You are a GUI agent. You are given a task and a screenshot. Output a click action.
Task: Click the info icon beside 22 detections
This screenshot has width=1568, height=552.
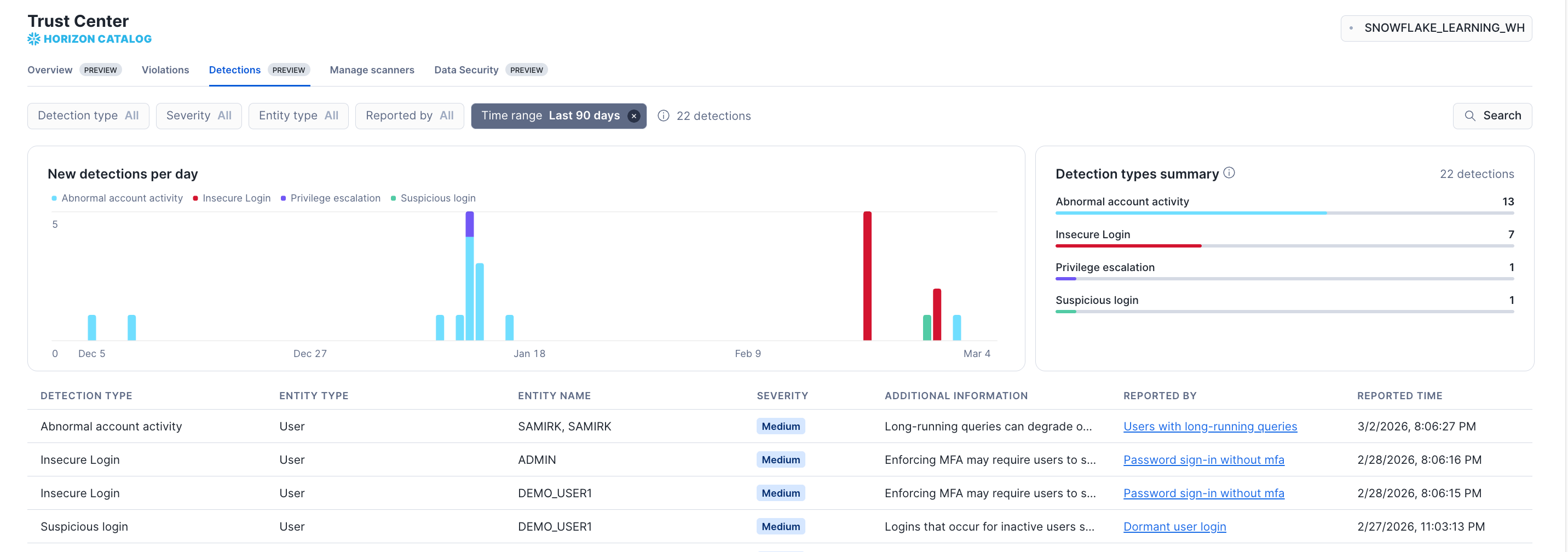(663, 116)
